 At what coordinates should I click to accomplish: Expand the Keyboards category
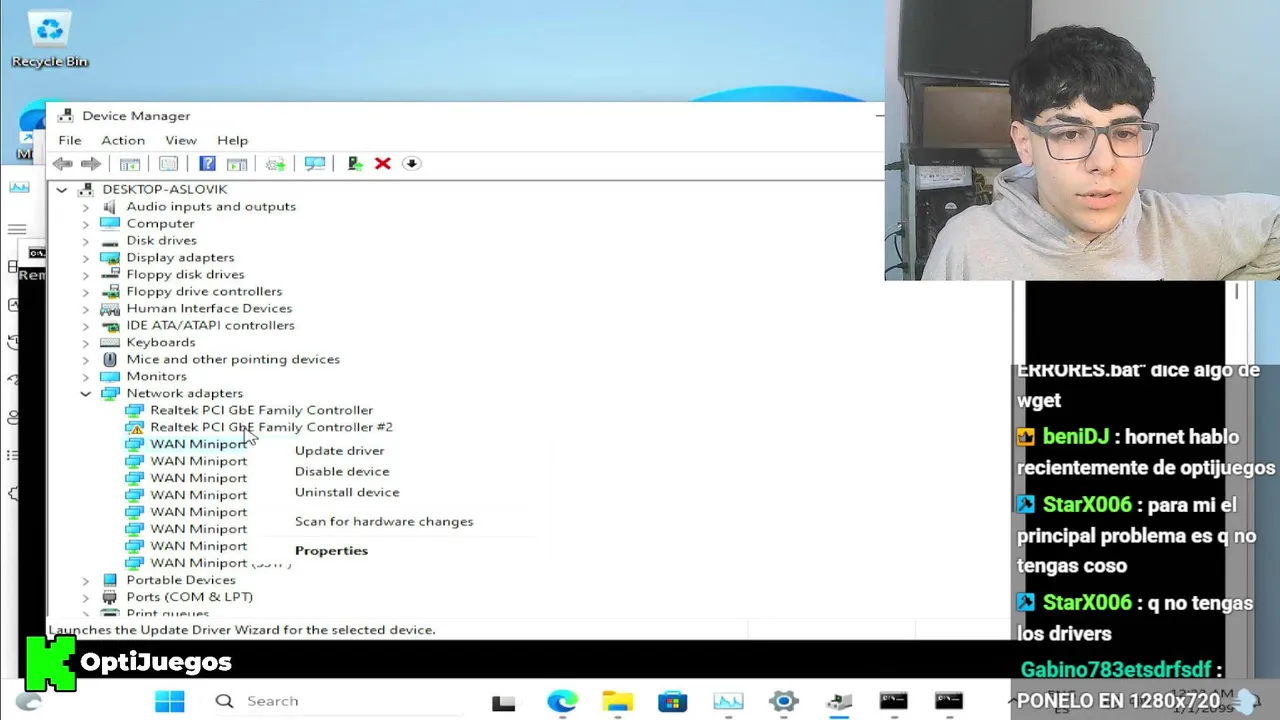point(85,343)
